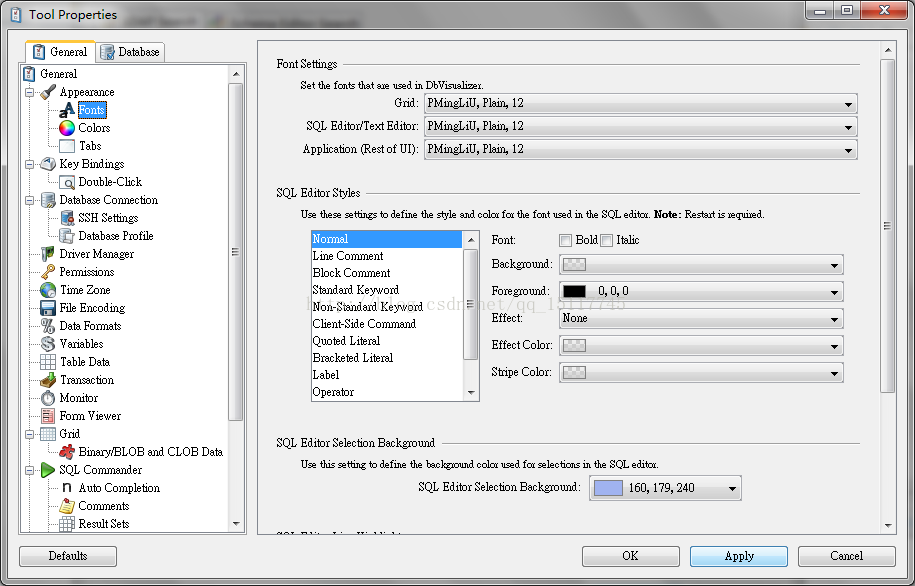Image resolution: width=915 pixels, height=586 pixels.
Task: Click the Result Sets table icon
Action: point(67,524)
